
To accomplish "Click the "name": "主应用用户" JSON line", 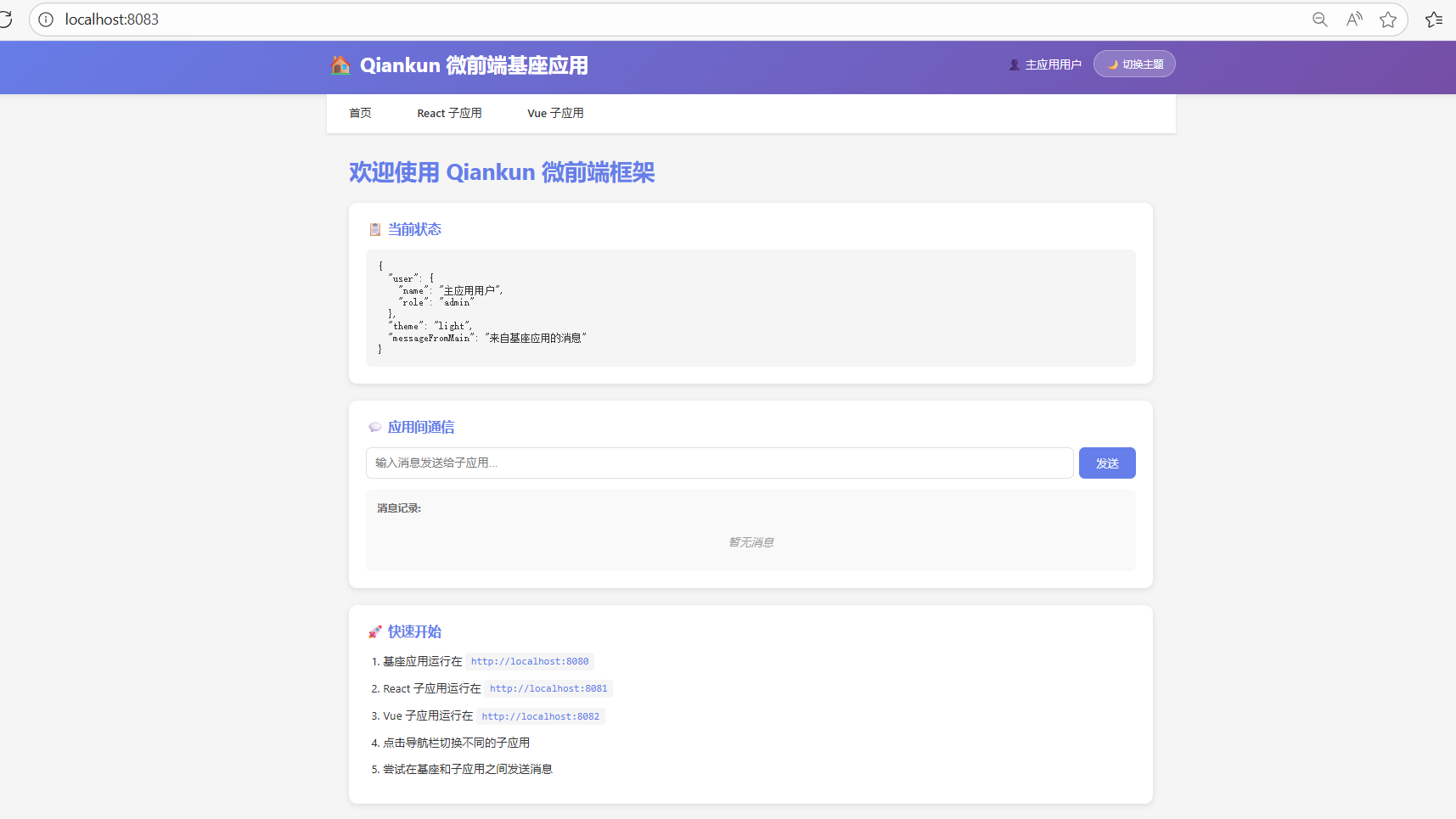I will point(451,290).
